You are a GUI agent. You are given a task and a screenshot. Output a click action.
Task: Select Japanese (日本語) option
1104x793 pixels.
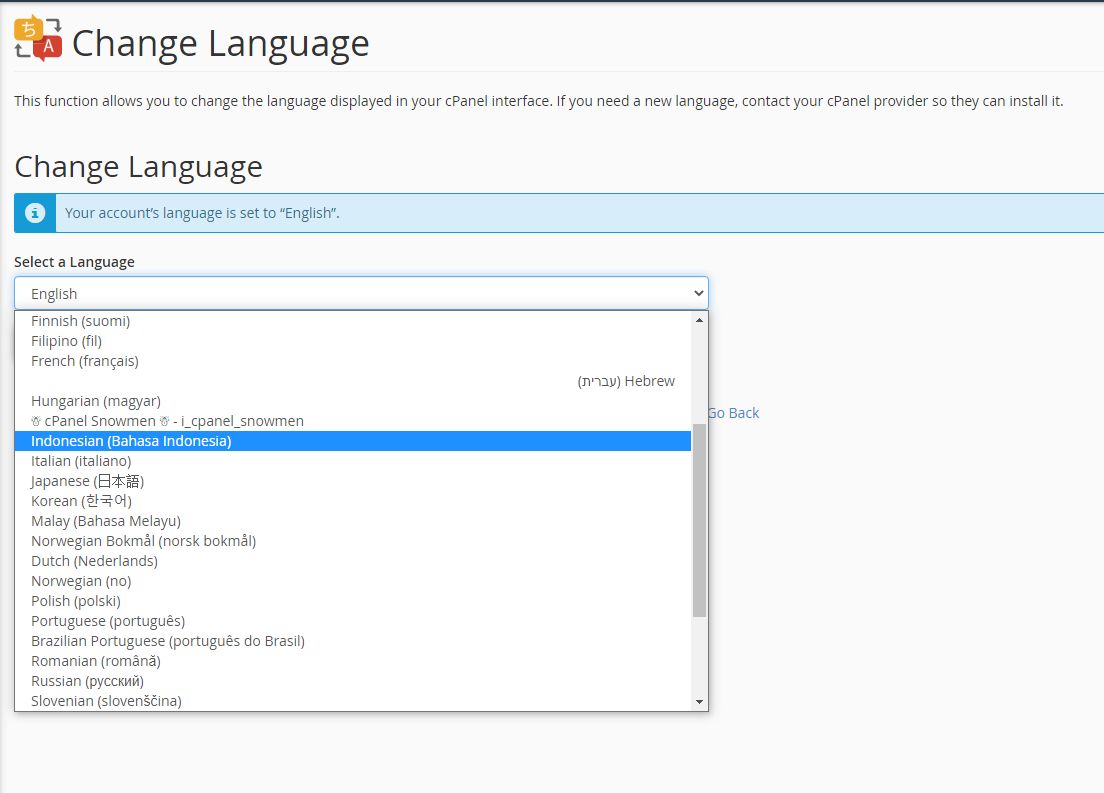click(x=353, y=481)
